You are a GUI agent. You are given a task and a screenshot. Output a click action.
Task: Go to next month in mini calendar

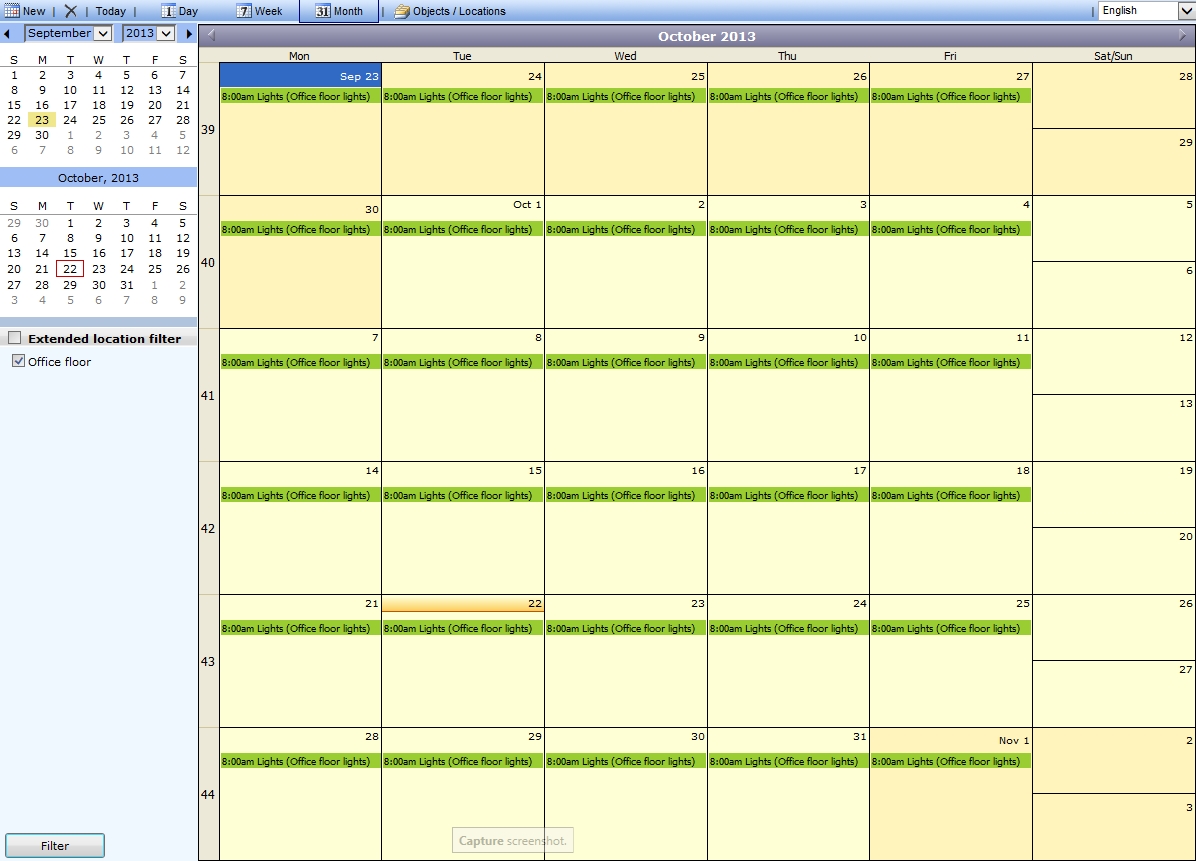pos(189,34)
